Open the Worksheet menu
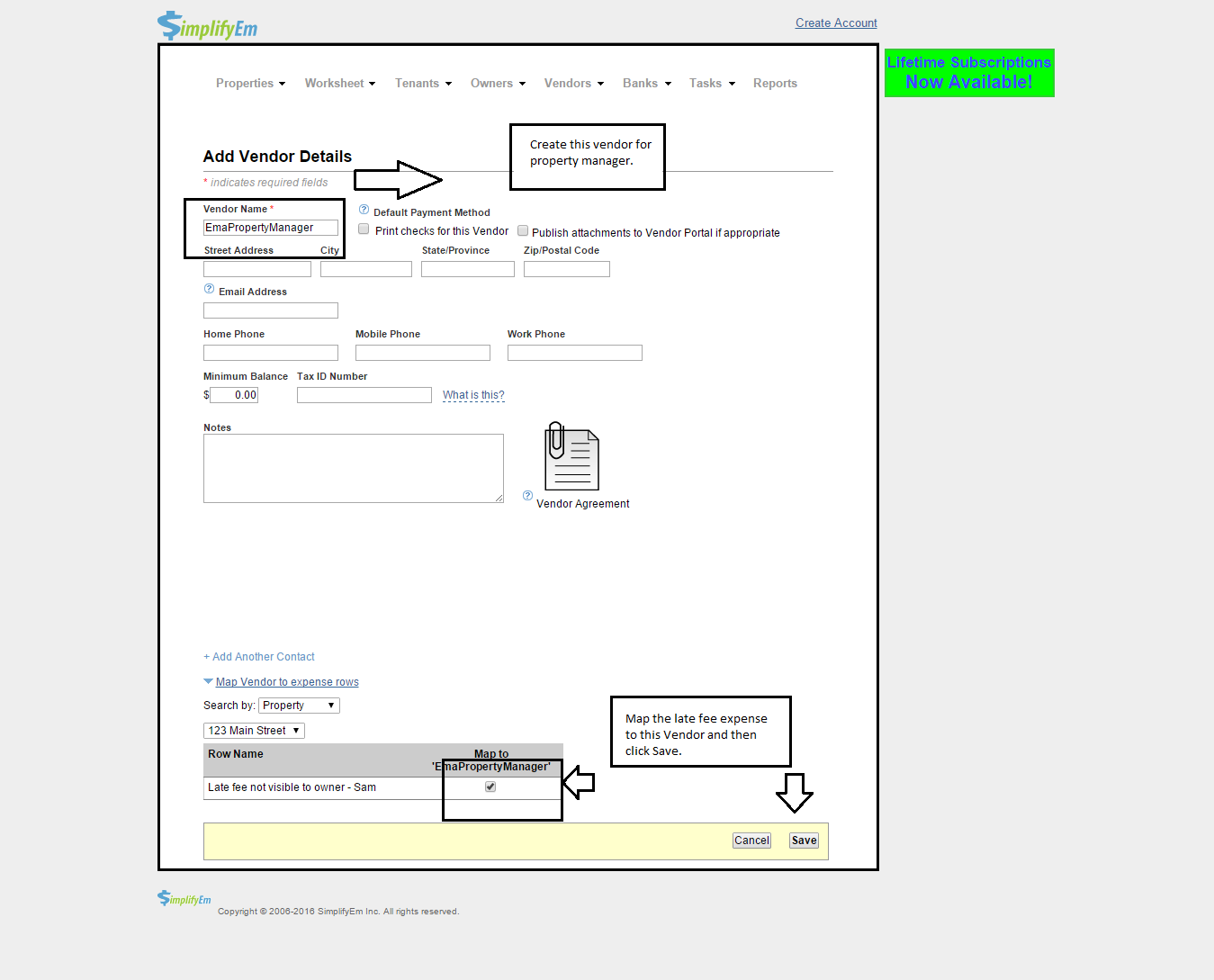The height and width of the screenshot is (980, 1214). (340, 83)
